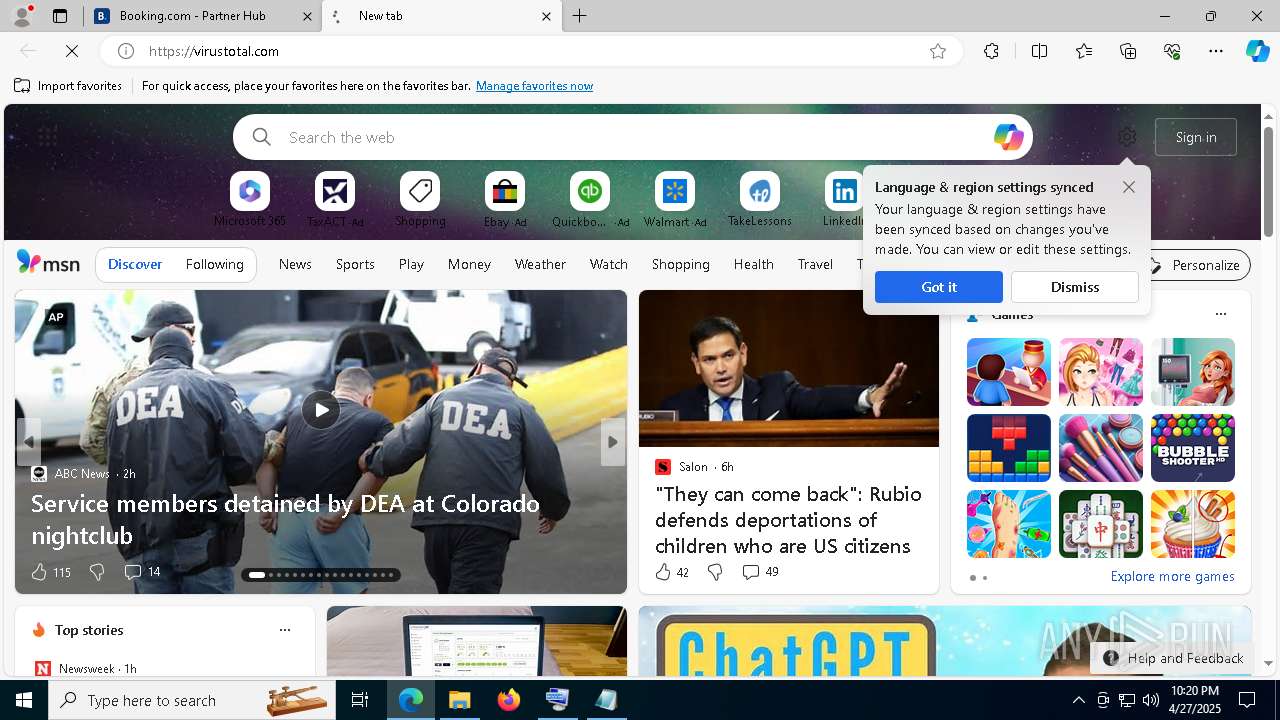Open the Sports menu item
This screenshot has height=720, width=1280.
[355, 264]
